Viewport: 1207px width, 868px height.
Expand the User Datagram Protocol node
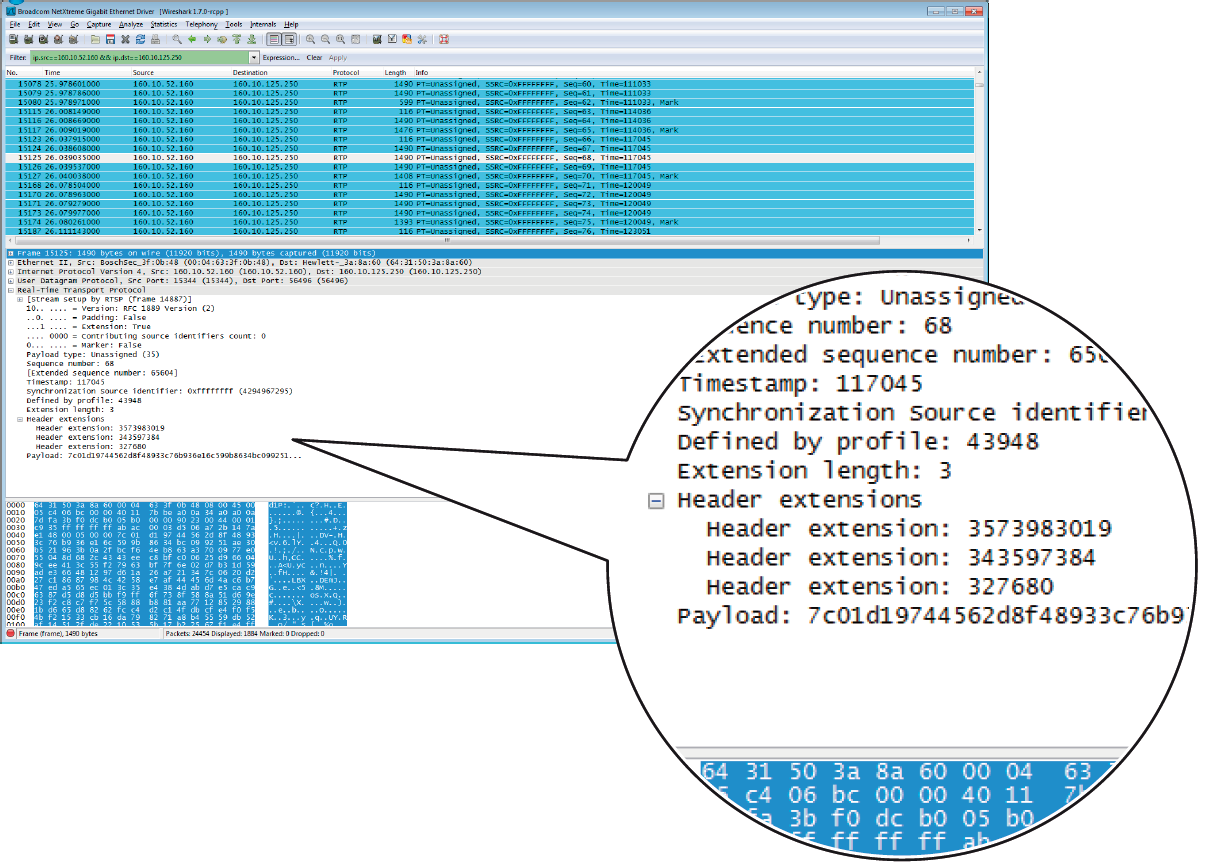point(10,281)
